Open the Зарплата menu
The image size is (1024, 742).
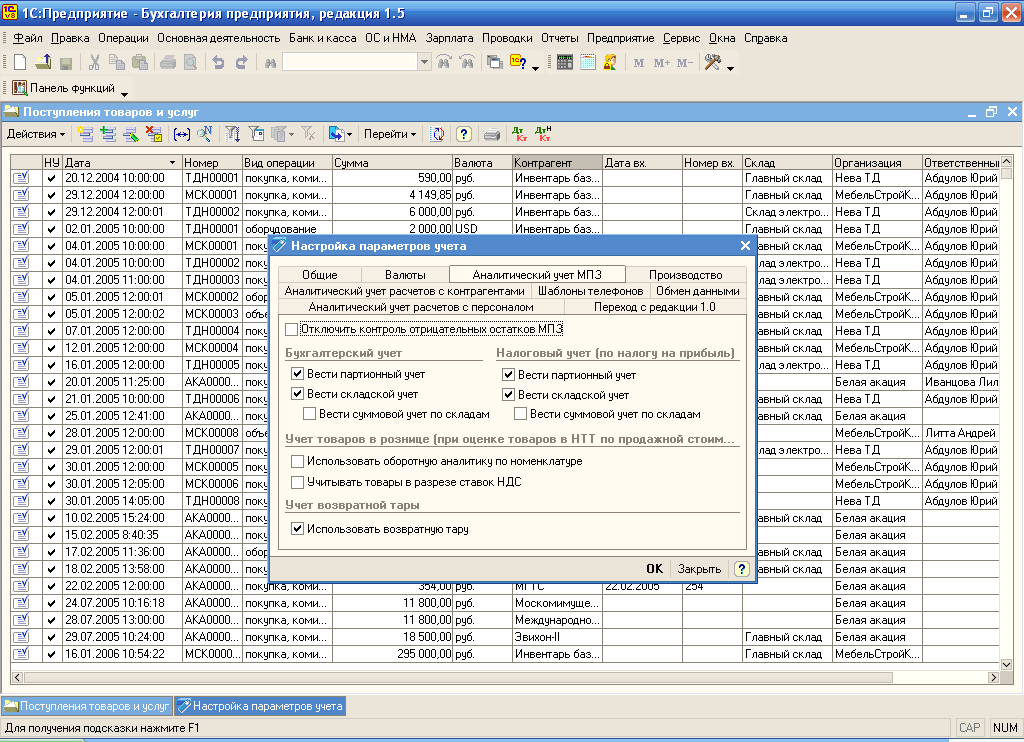pyautogui.click(x=449, y=38)
